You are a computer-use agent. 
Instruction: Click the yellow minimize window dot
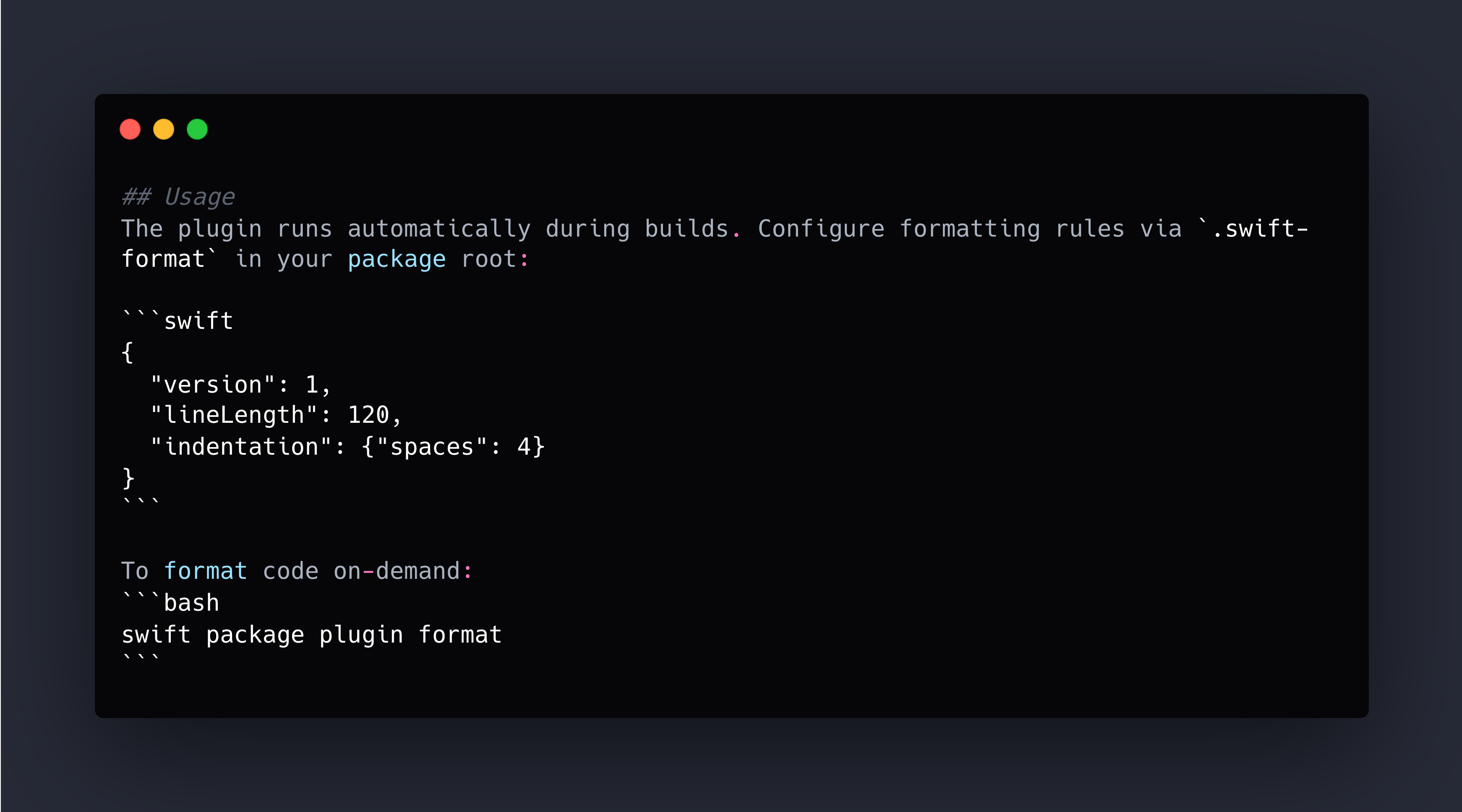tap(164, 129)
